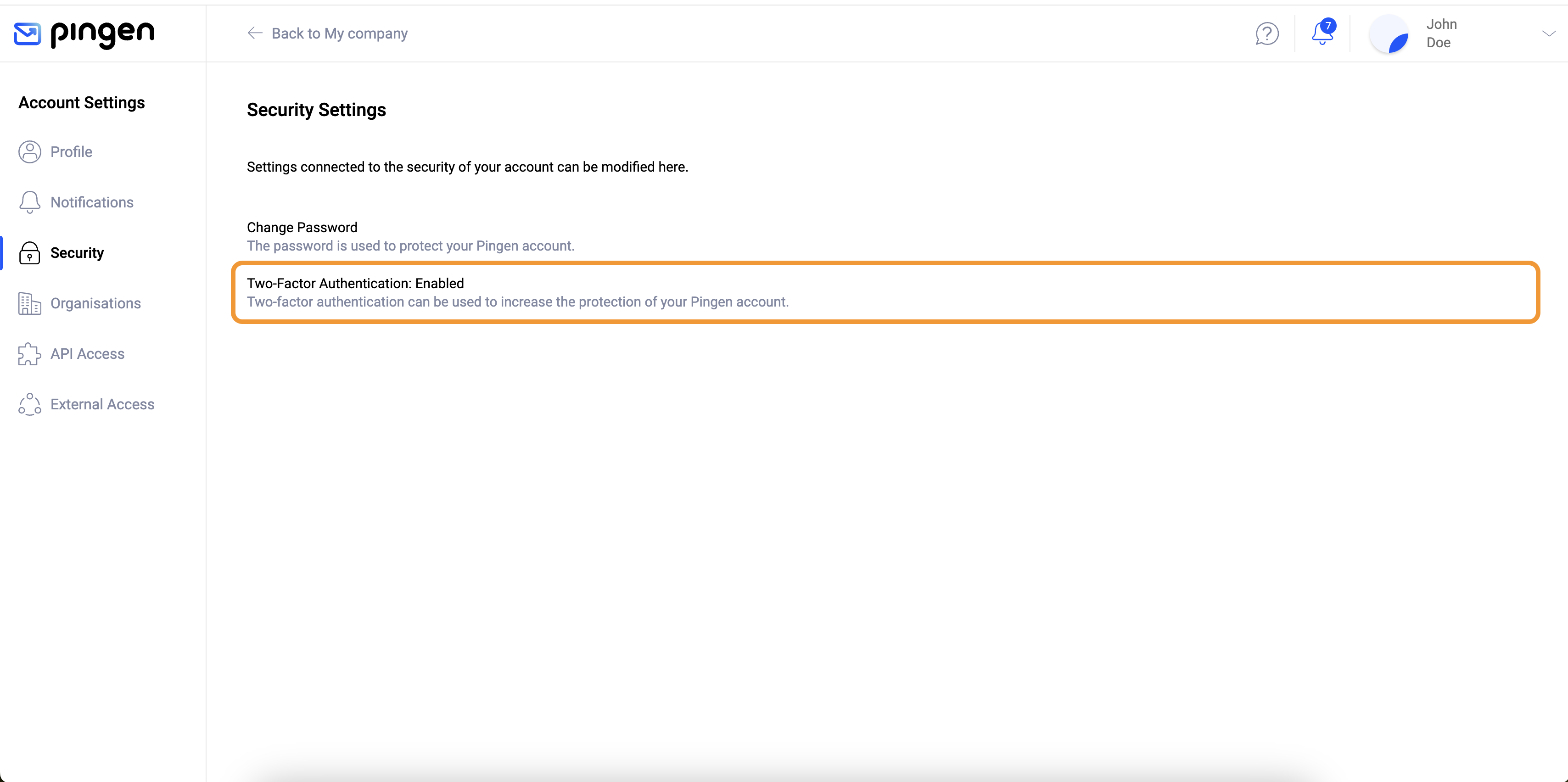Open External Access settings

tap(103, 404)
